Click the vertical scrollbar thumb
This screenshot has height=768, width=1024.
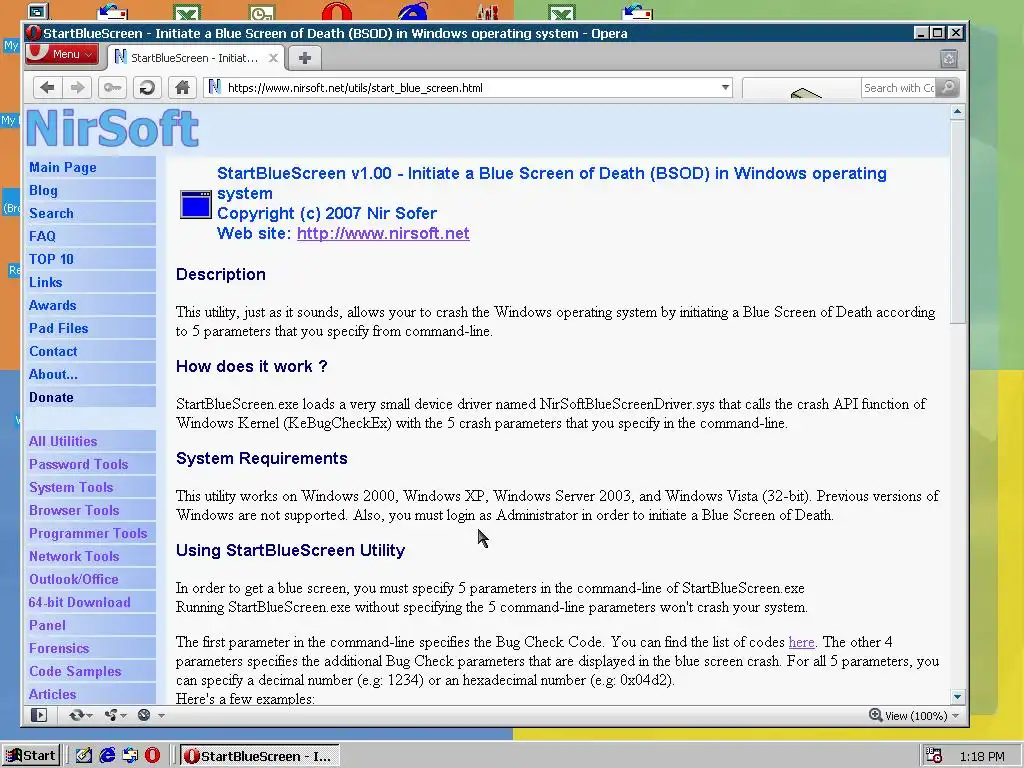pyautogui.click(x=957, y=221)
